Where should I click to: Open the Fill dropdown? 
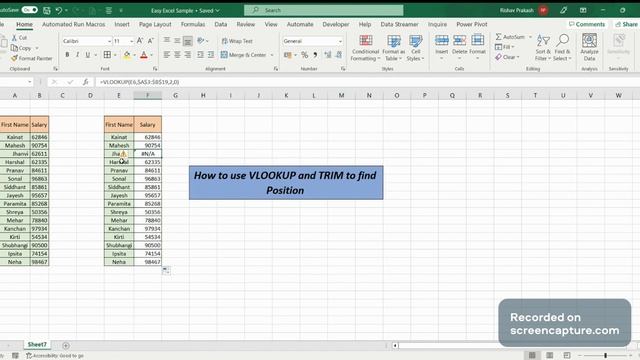point(504,47)
